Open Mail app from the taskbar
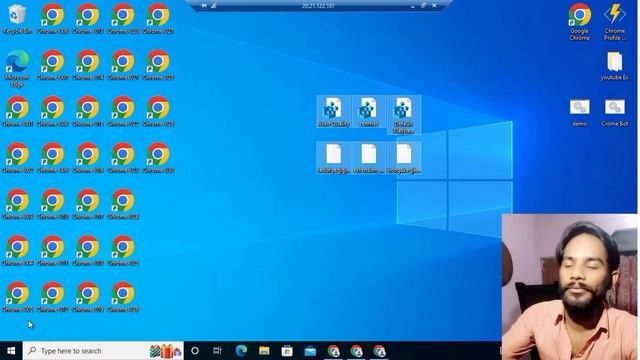The height and width of the screenshot is (360, 640). tap(310, 351)
